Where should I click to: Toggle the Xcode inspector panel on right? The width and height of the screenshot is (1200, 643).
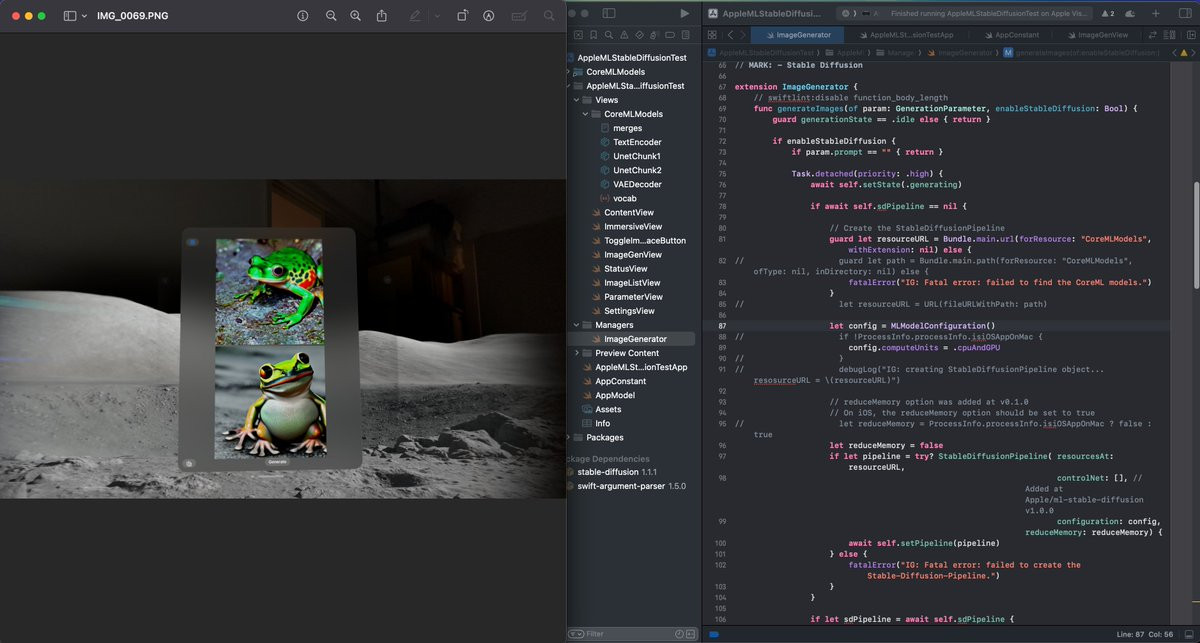1183,14
